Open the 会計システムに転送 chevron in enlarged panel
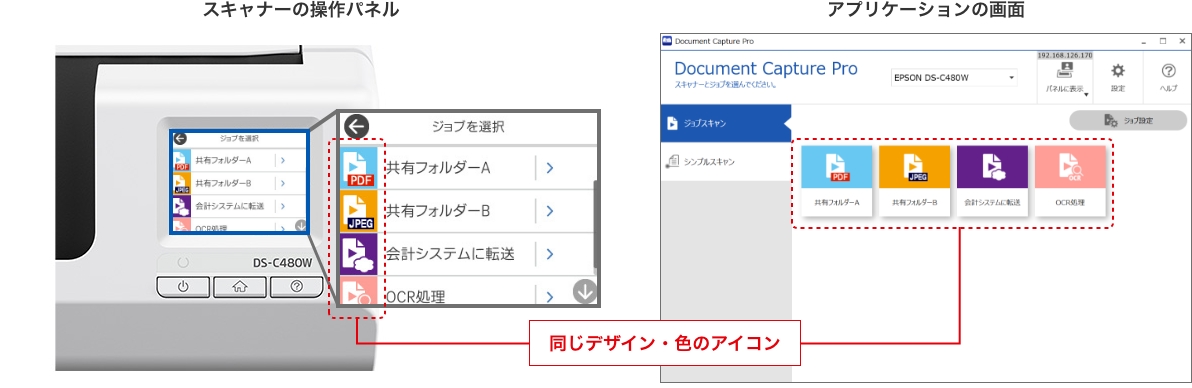Screen dimensions: 1192x388 549,253
